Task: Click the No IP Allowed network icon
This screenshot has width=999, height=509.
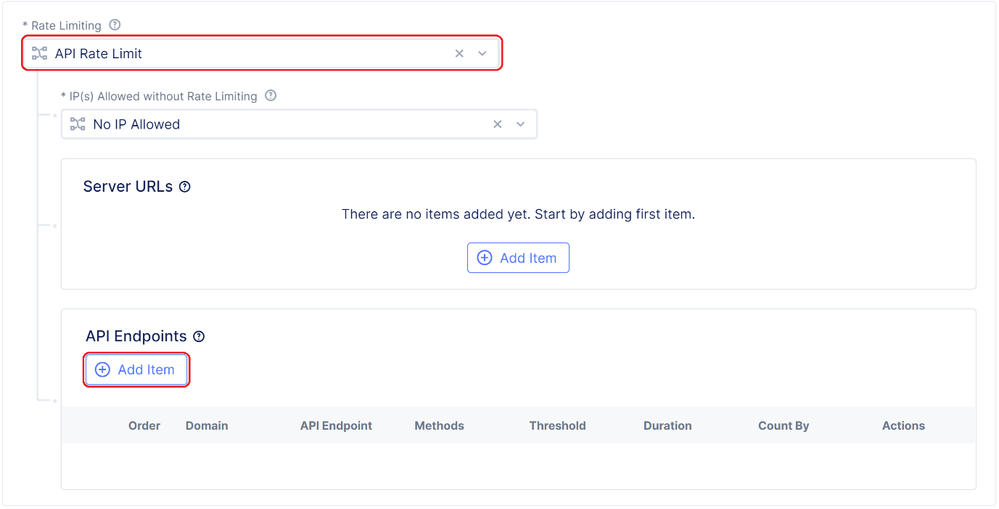Action: (78, 125)
